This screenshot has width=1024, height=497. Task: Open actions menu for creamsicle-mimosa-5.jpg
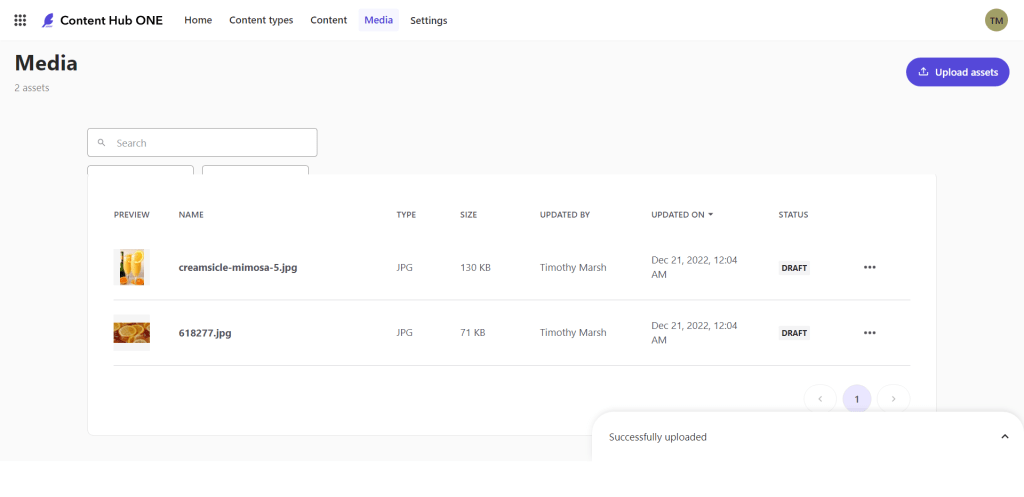coord(869,268)
